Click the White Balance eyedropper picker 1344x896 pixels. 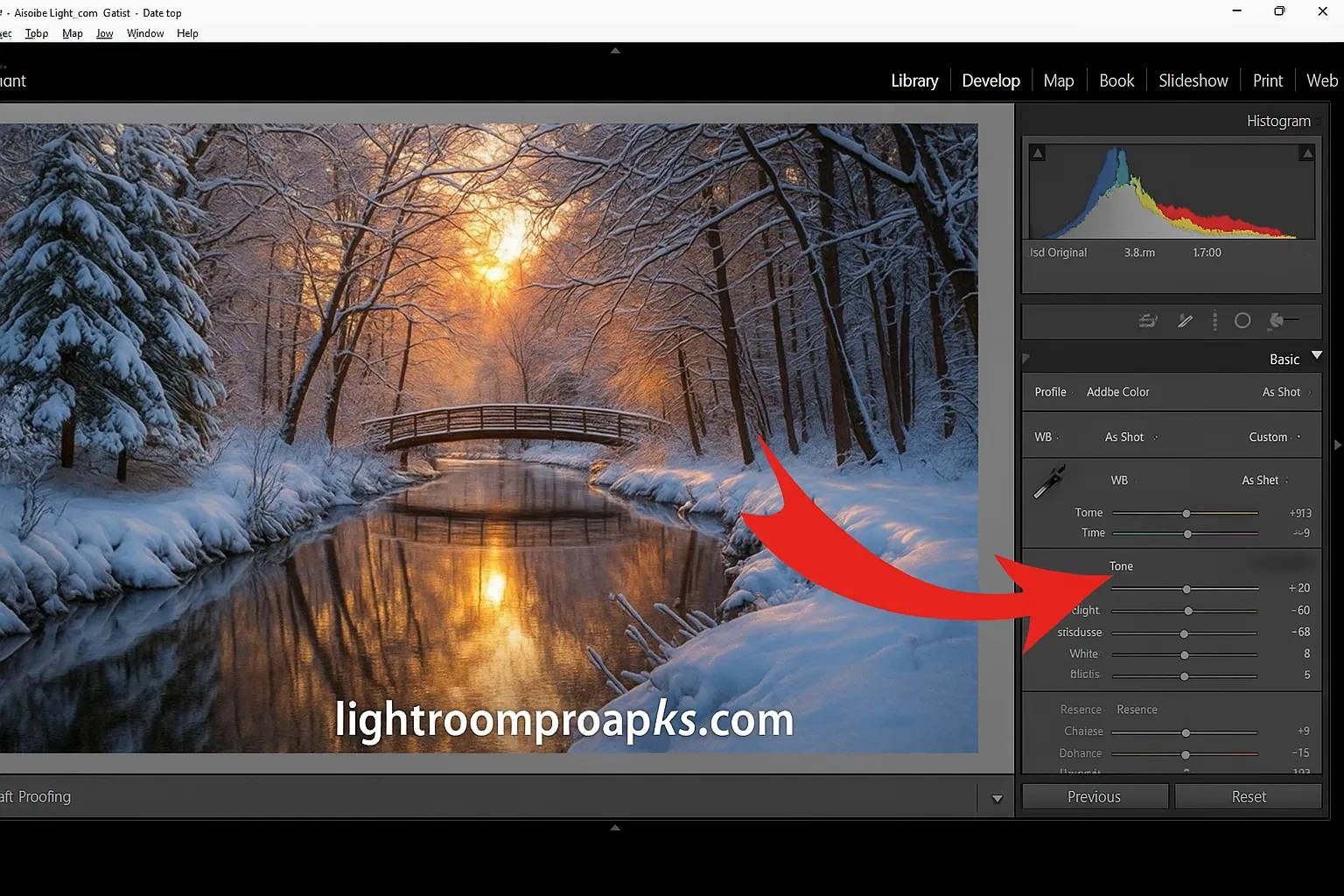point(1049,479)
